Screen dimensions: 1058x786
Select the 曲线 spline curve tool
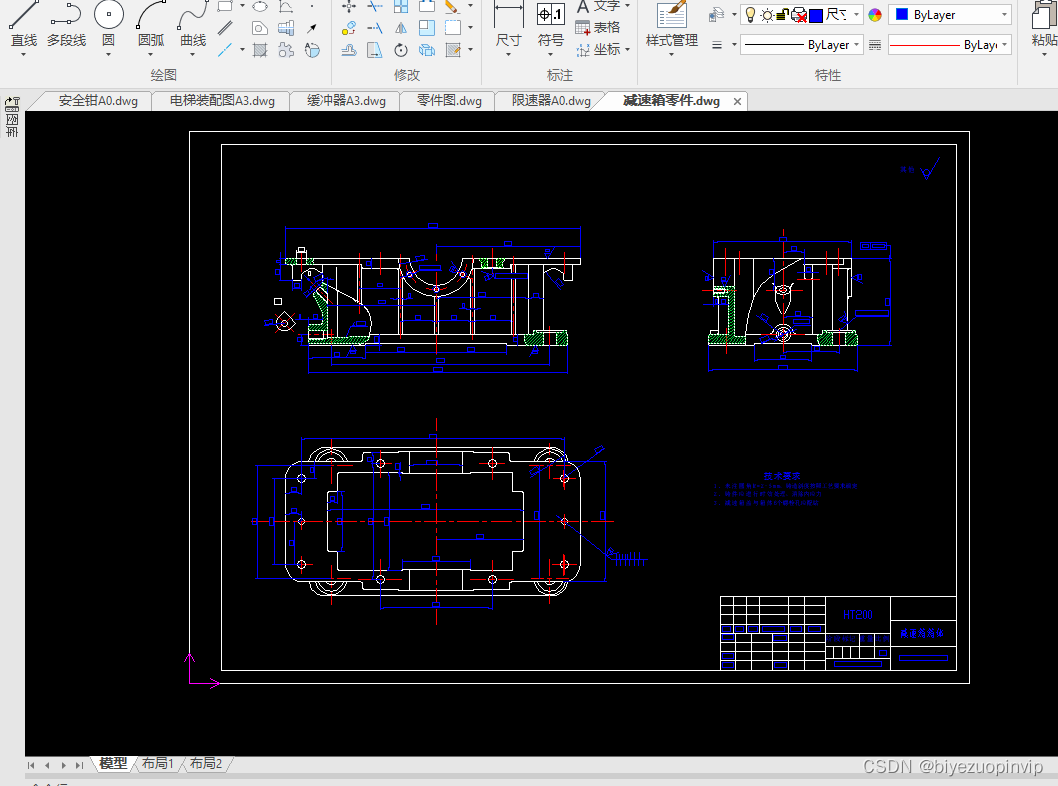click(193, 24)
